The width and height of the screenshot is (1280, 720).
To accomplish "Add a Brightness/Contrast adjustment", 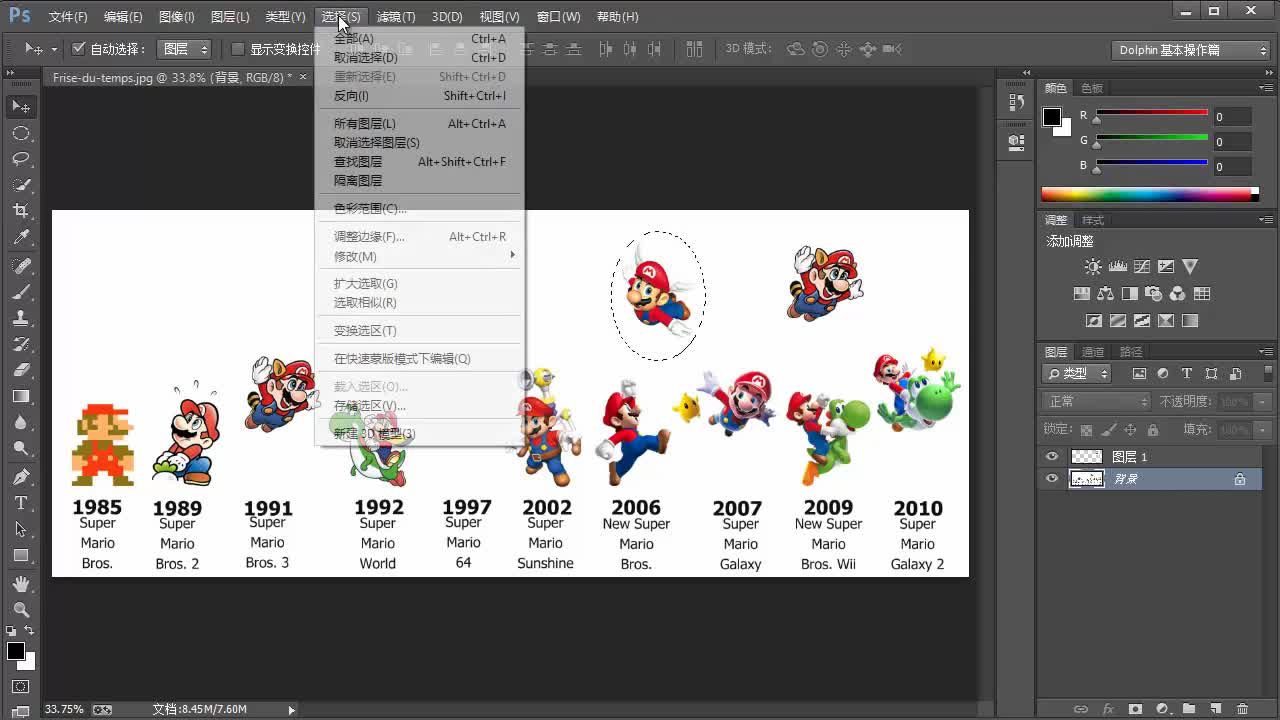I will (x=1090, y=267).
